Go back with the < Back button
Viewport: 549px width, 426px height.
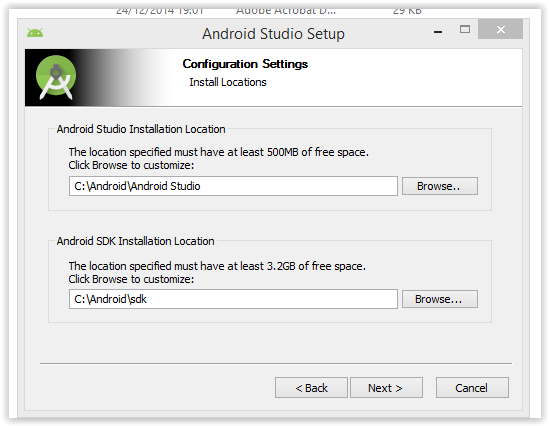311,387
